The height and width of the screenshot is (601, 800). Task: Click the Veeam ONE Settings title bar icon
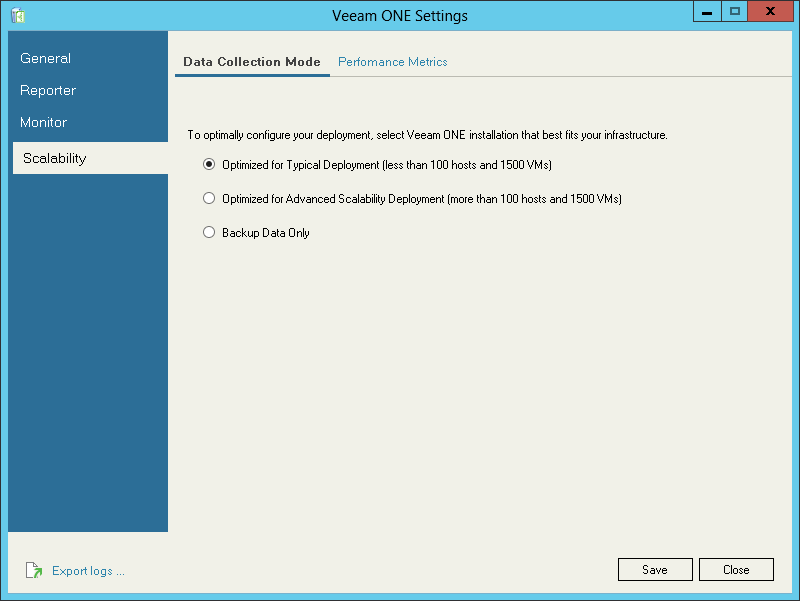(x=18, y=15)
